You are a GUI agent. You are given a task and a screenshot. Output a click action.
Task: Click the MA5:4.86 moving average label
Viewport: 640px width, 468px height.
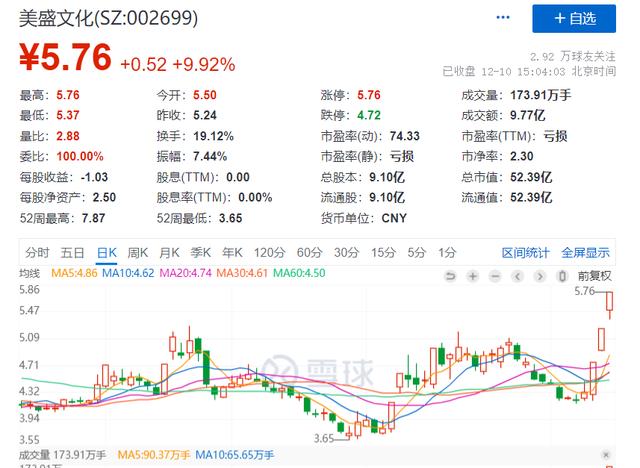(74, 273)
